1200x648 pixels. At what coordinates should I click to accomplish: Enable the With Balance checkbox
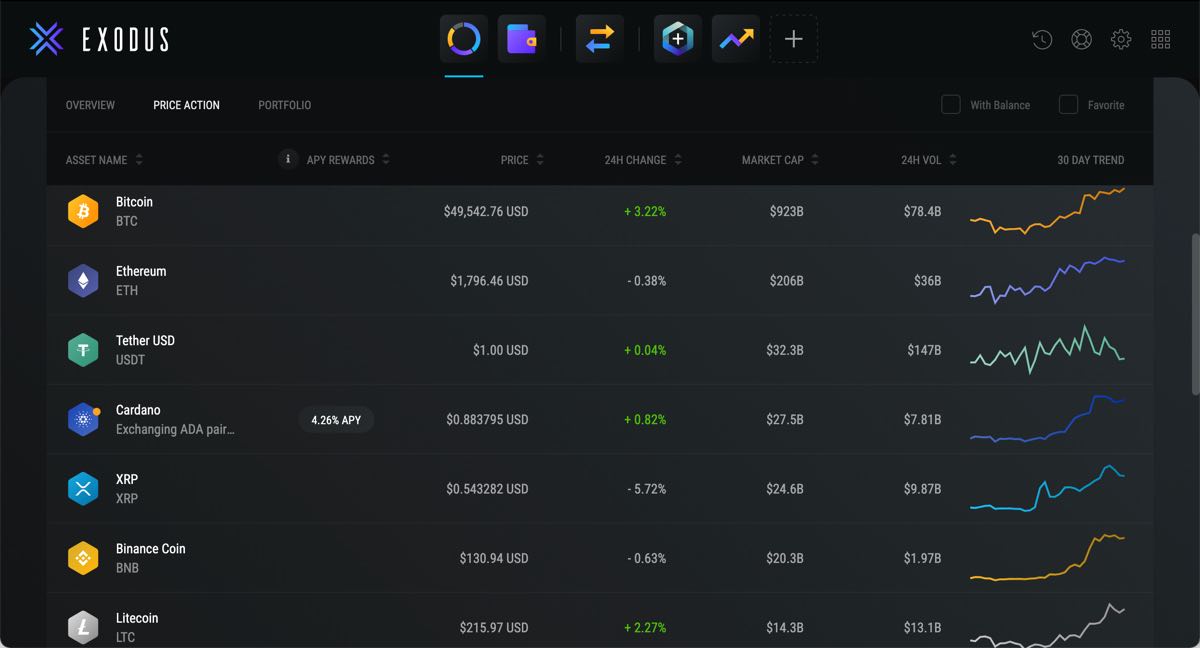pyautogui.click(x=951, y=105)
